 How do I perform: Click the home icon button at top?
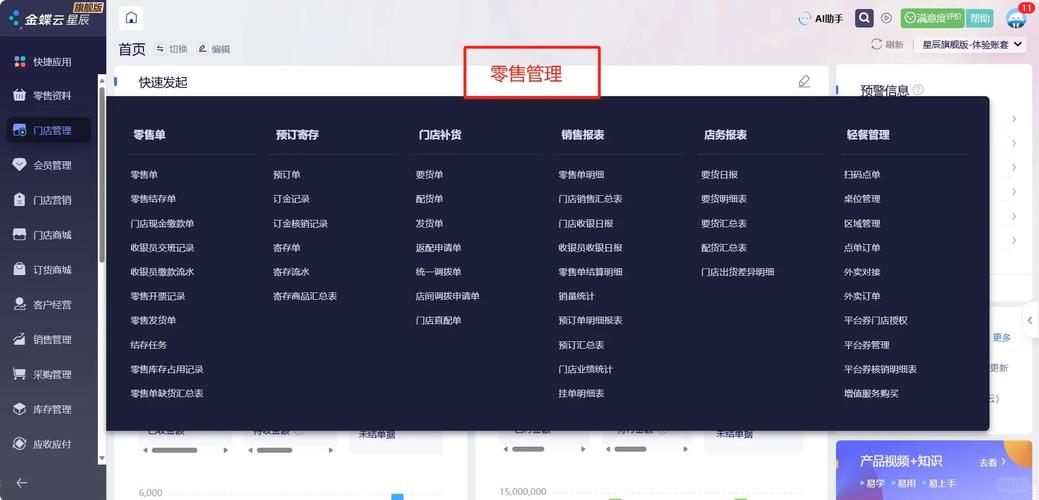click(131, 18)
